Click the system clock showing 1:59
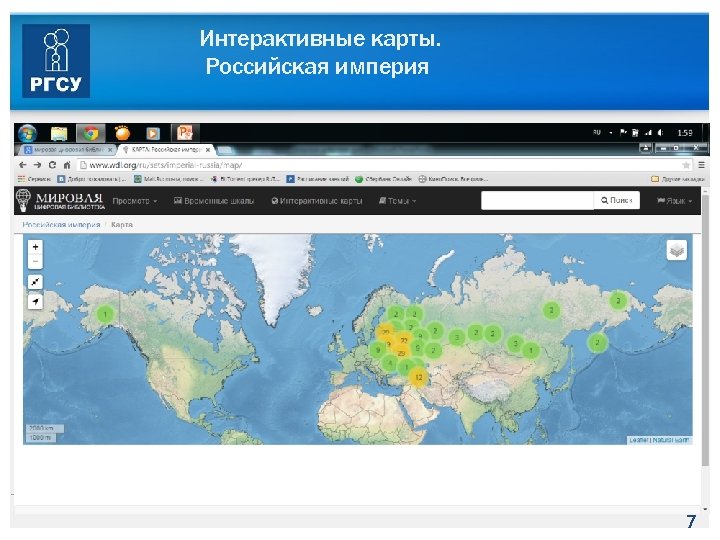 685,133
